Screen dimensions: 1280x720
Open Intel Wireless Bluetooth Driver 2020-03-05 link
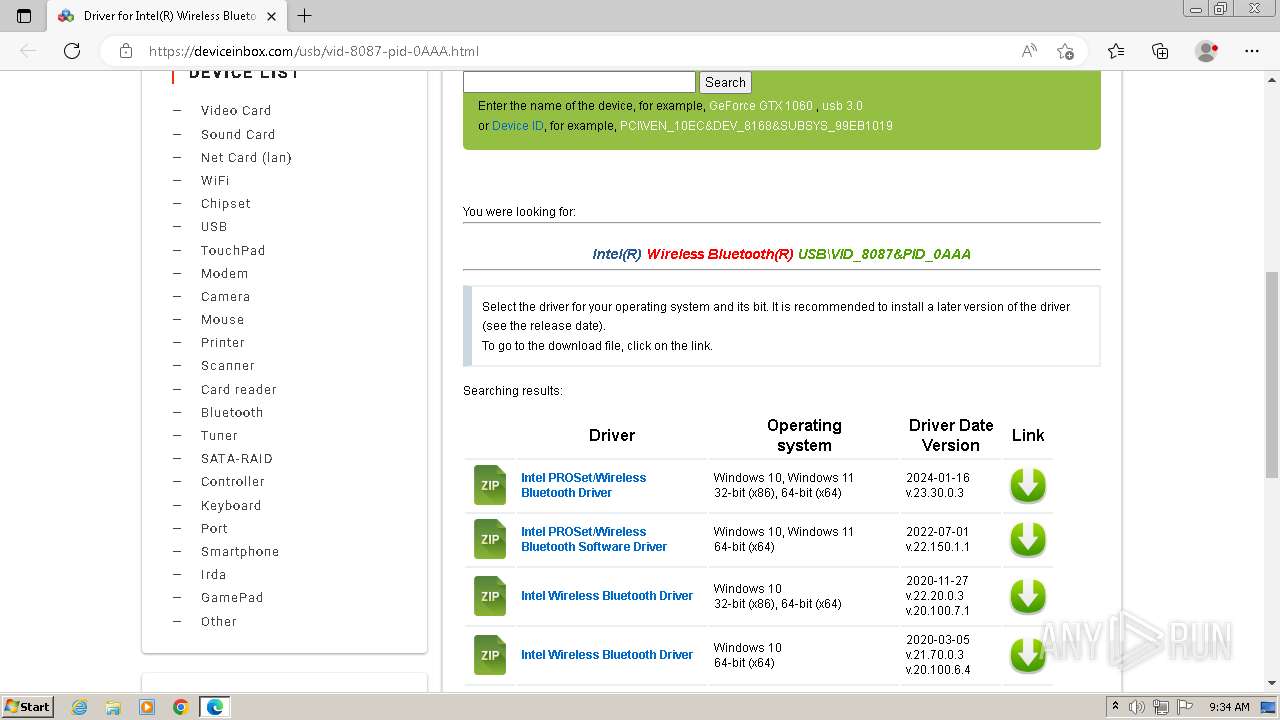[x=607, y=655]
